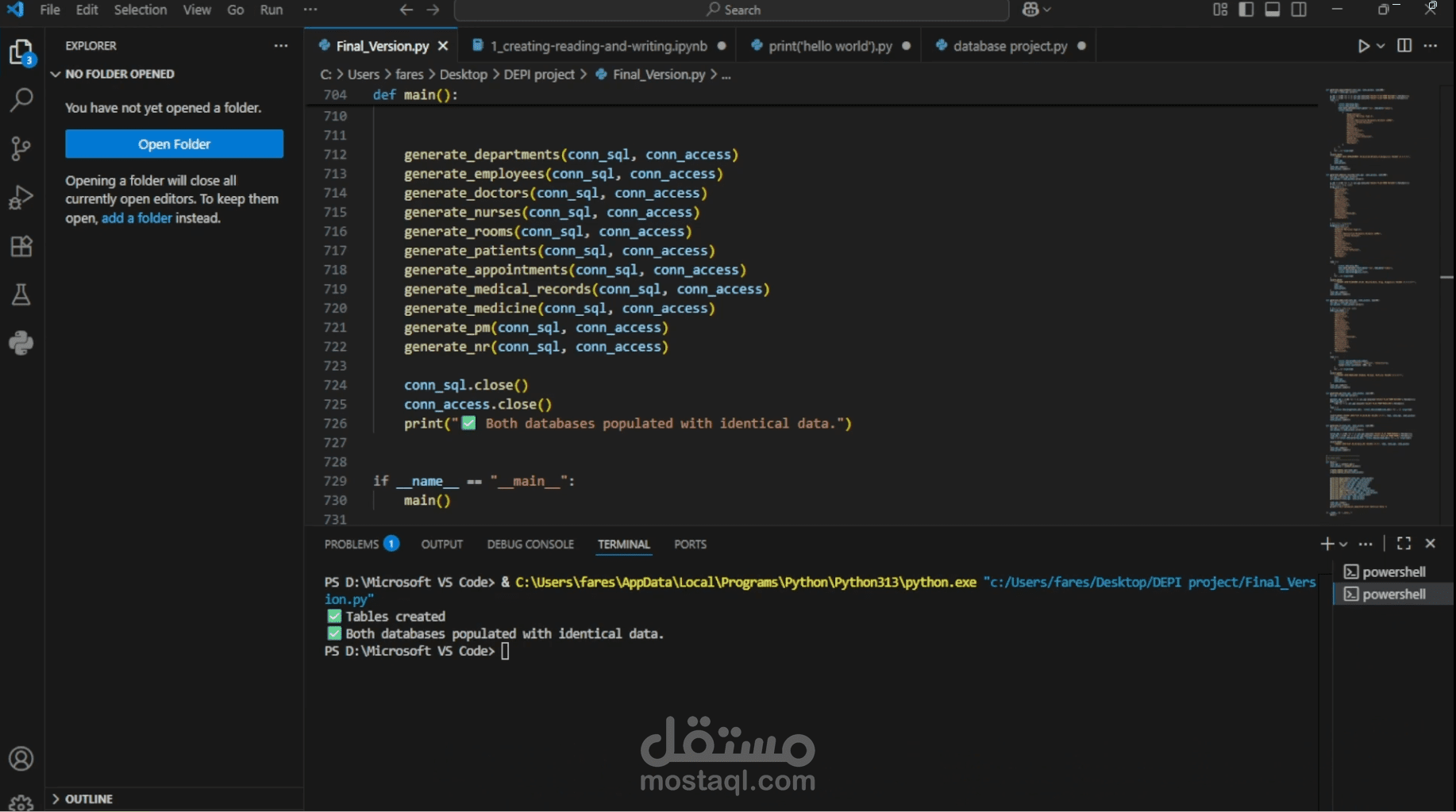This screenshot has height=812, width=1456.
Task: Open the Selection menu
Action: 141,10
